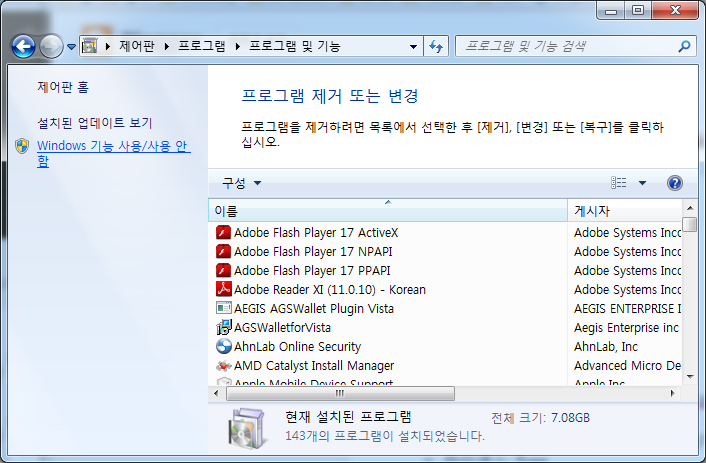Image resolution: width=706 pixels, height=463 pixels.
Task: Select the Adobe Flash Player 17 ActiveX icon
Action: (x=223, y=232)
